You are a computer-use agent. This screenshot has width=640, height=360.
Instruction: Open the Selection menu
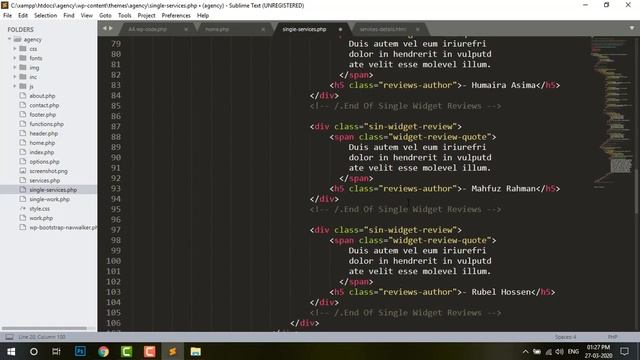click(45, 16)
